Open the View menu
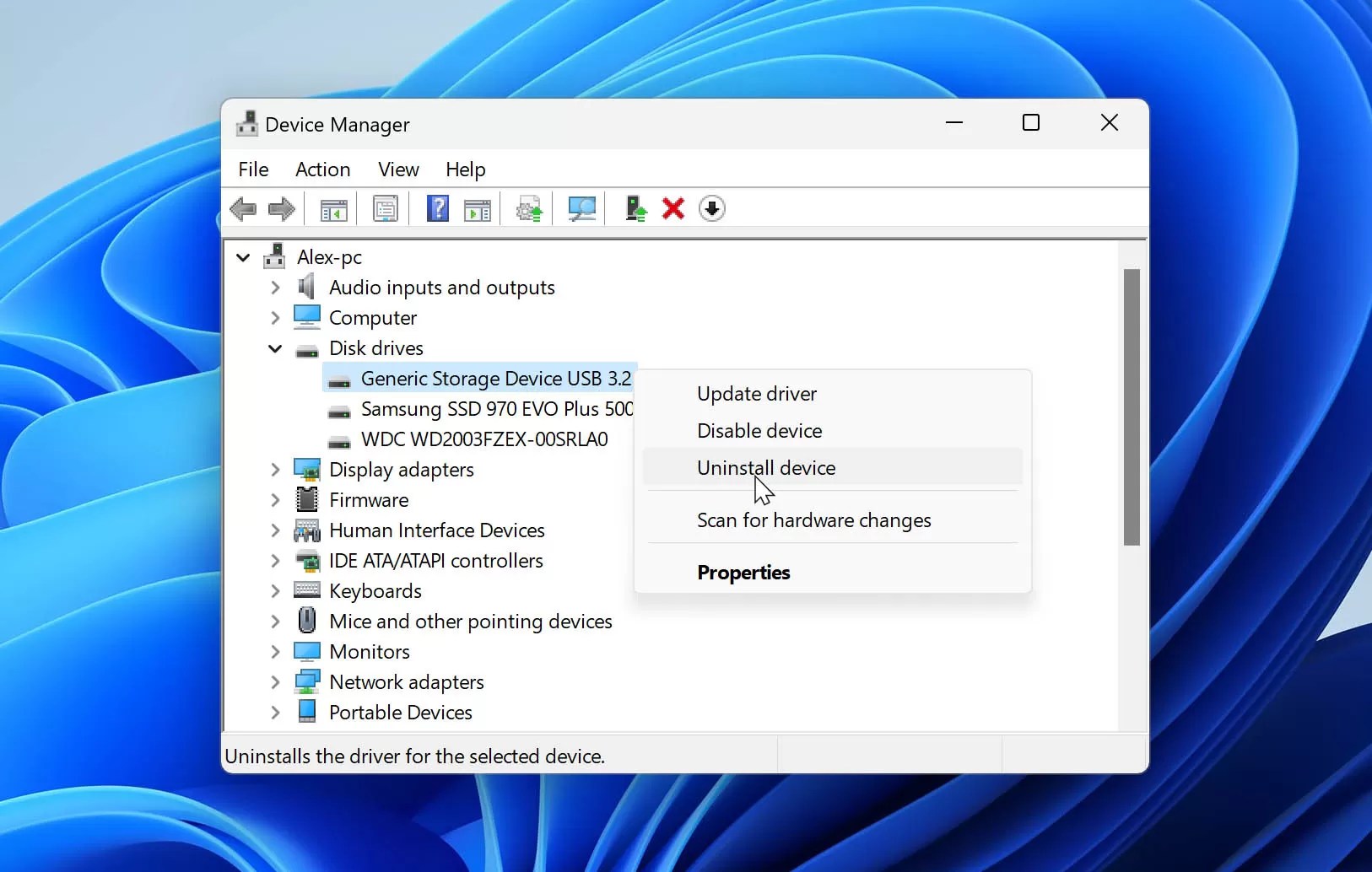Viewport: 1372px width, 872px height. click(398, 170)
